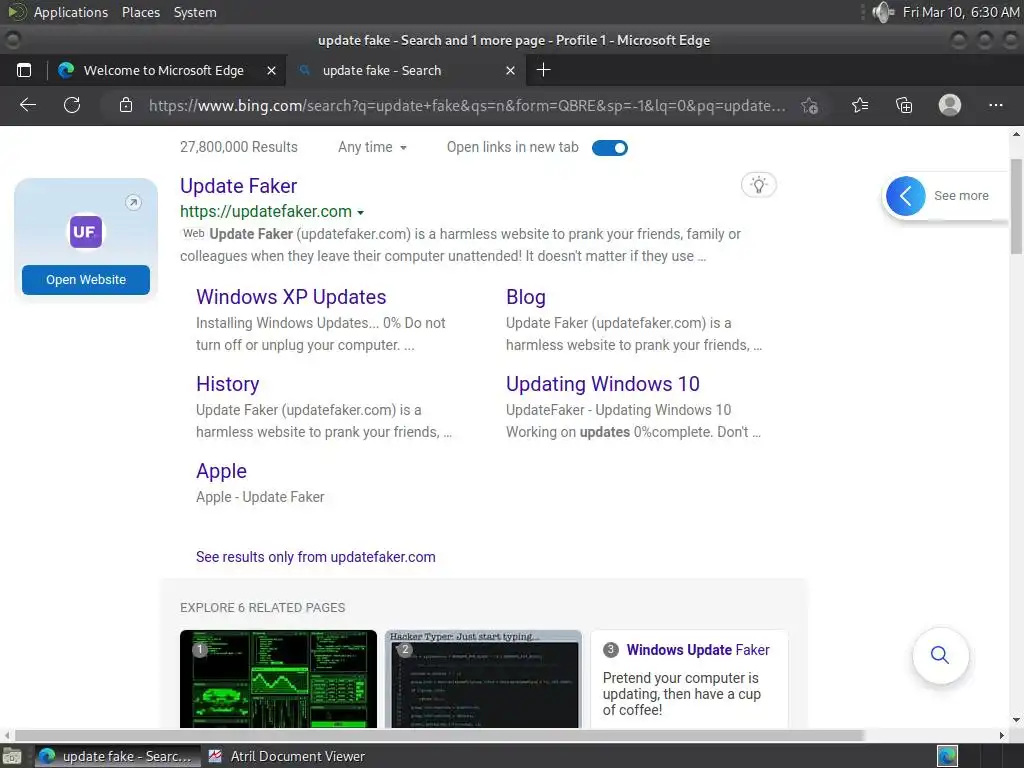Open the Hacker Typer thumbnail

[483, 679]
